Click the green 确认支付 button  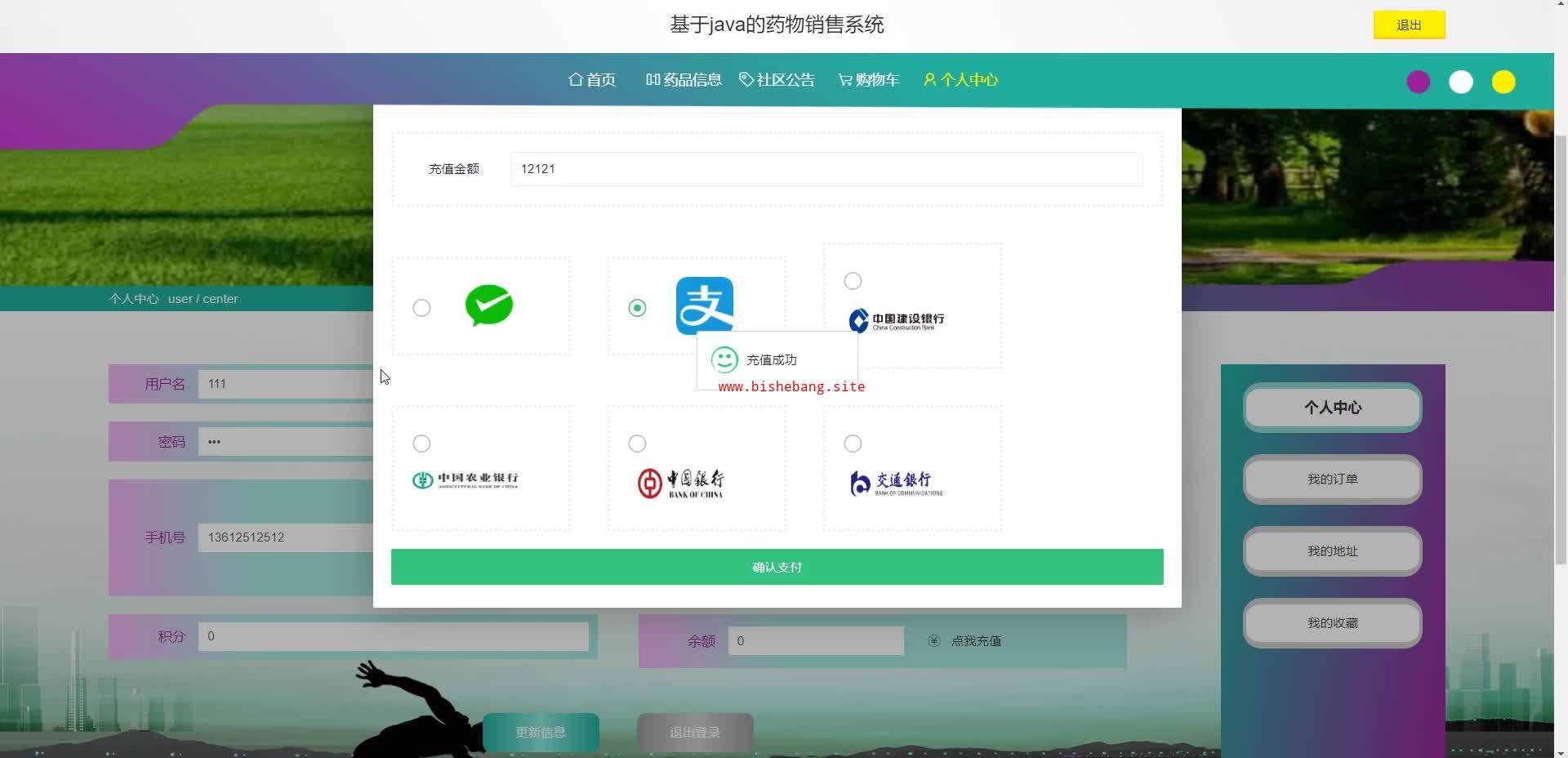pyautogui.click(x=777, y=567)
